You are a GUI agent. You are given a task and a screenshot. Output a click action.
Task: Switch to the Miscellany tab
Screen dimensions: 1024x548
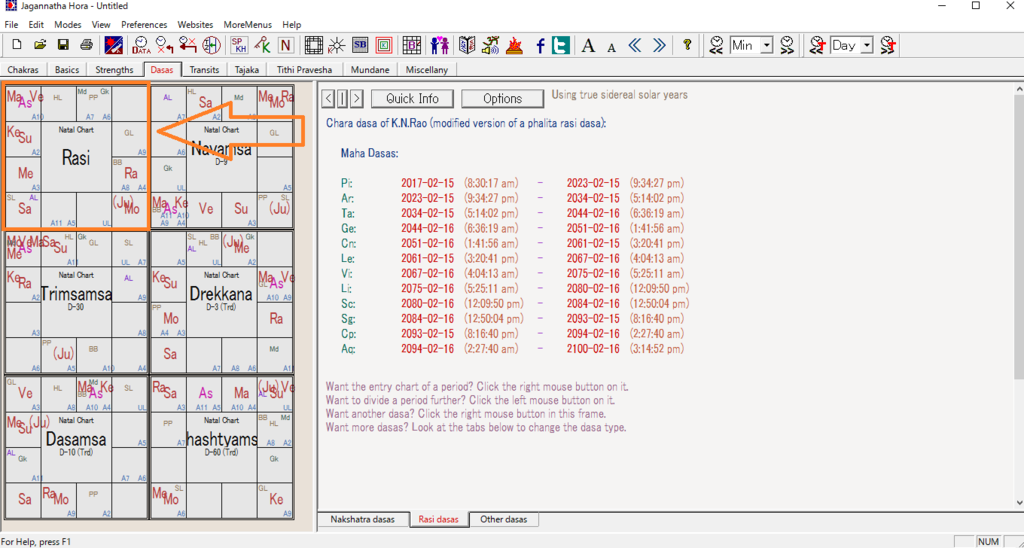(427, 69)
